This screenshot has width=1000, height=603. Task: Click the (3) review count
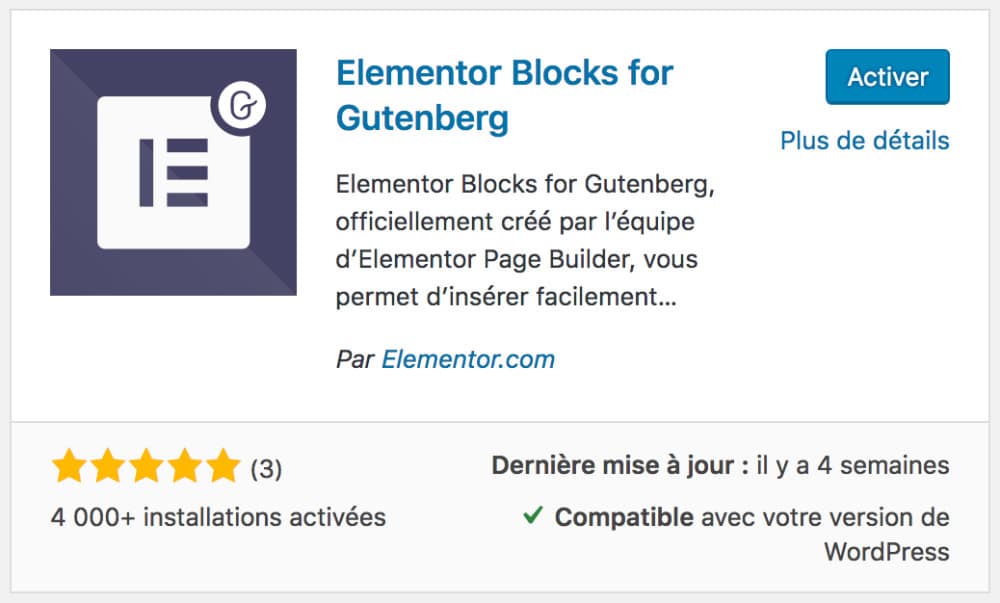pyautogui.click(x=266, y=466)
